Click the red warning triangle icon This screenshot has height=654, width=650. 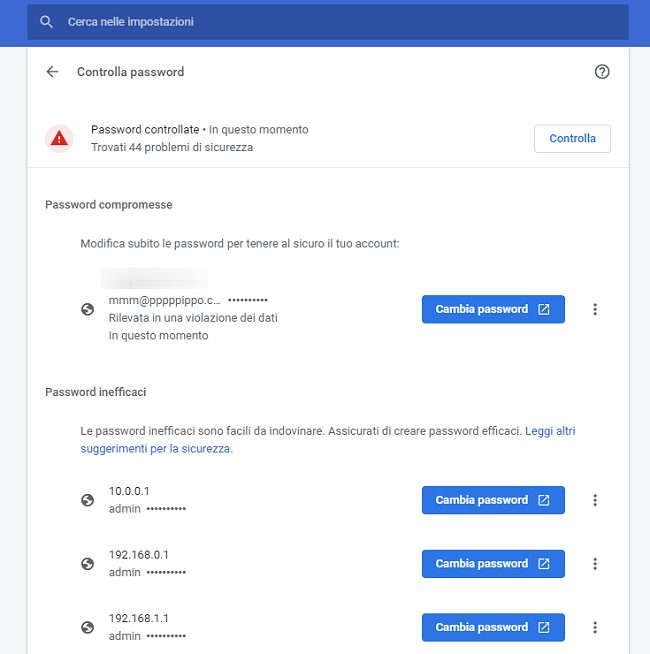[x=60, y=138]
